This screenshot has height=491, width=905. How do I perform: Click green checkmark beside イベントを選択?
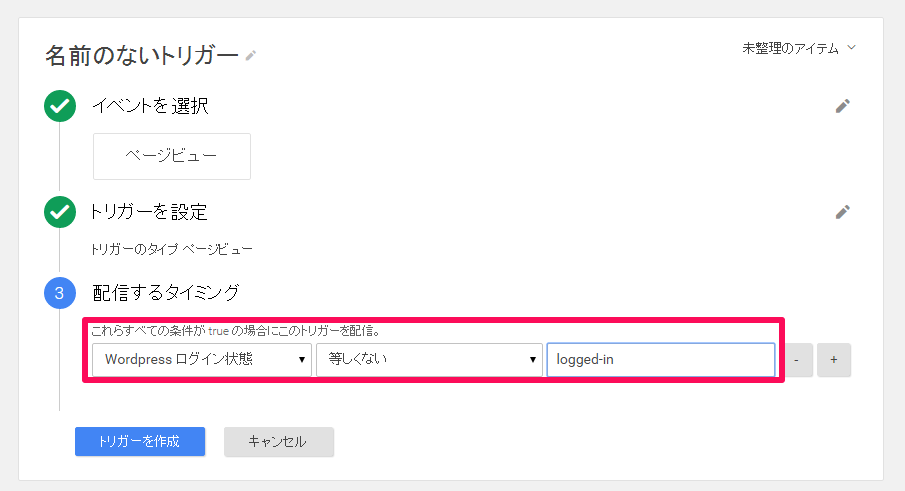pos(60,106)
